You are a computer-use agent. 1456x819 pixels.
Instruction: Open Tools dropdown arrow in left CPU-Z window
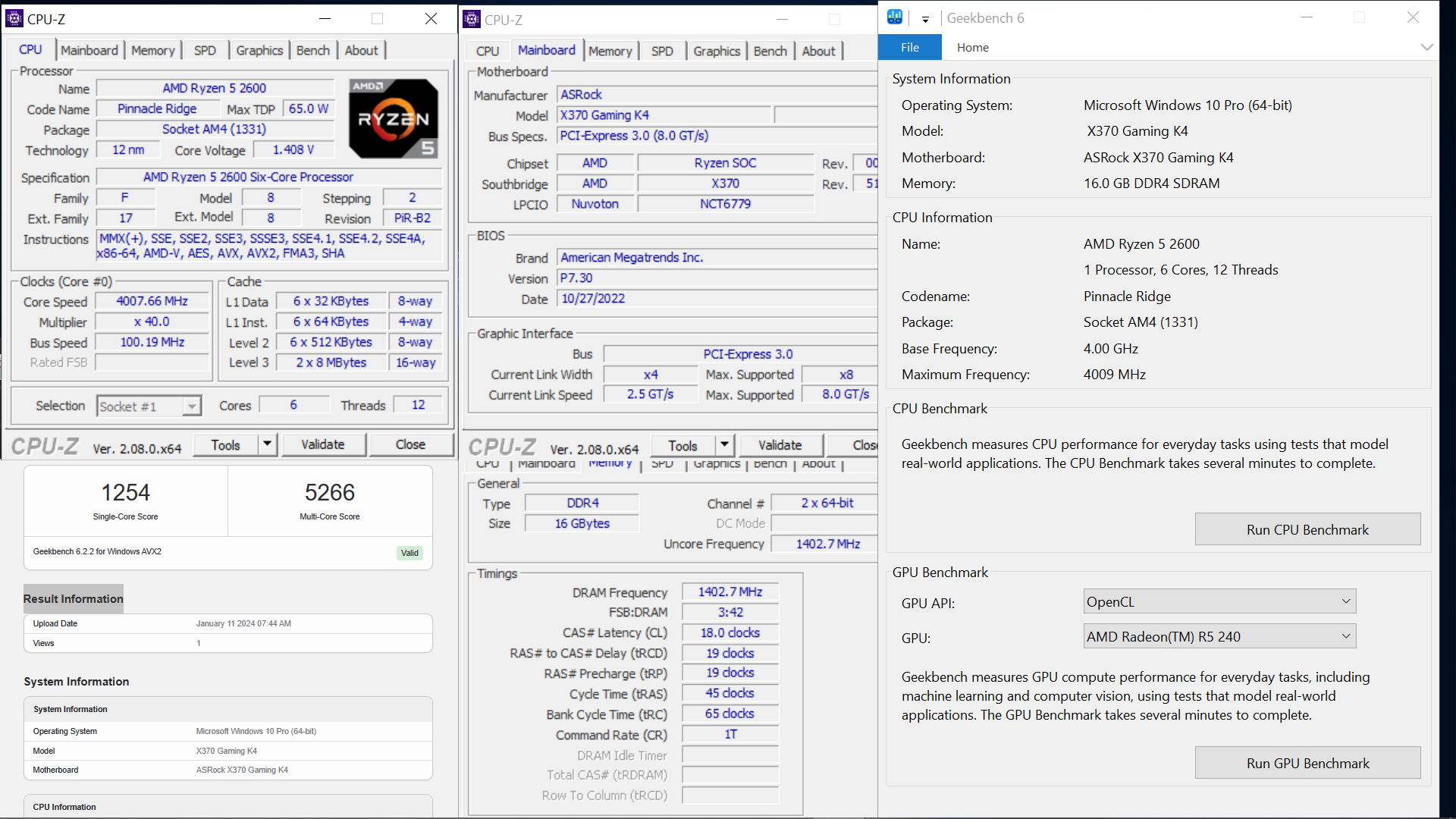[267, 444]
